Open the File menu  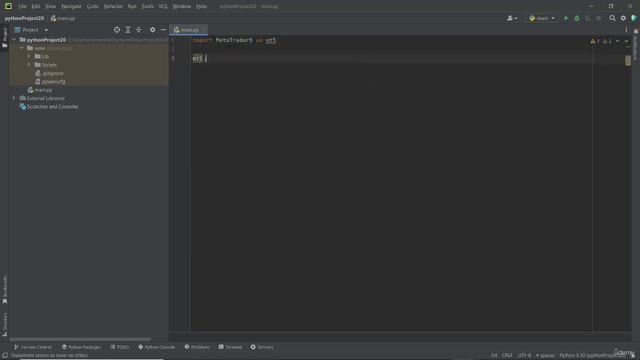click(x=22, y=6)
